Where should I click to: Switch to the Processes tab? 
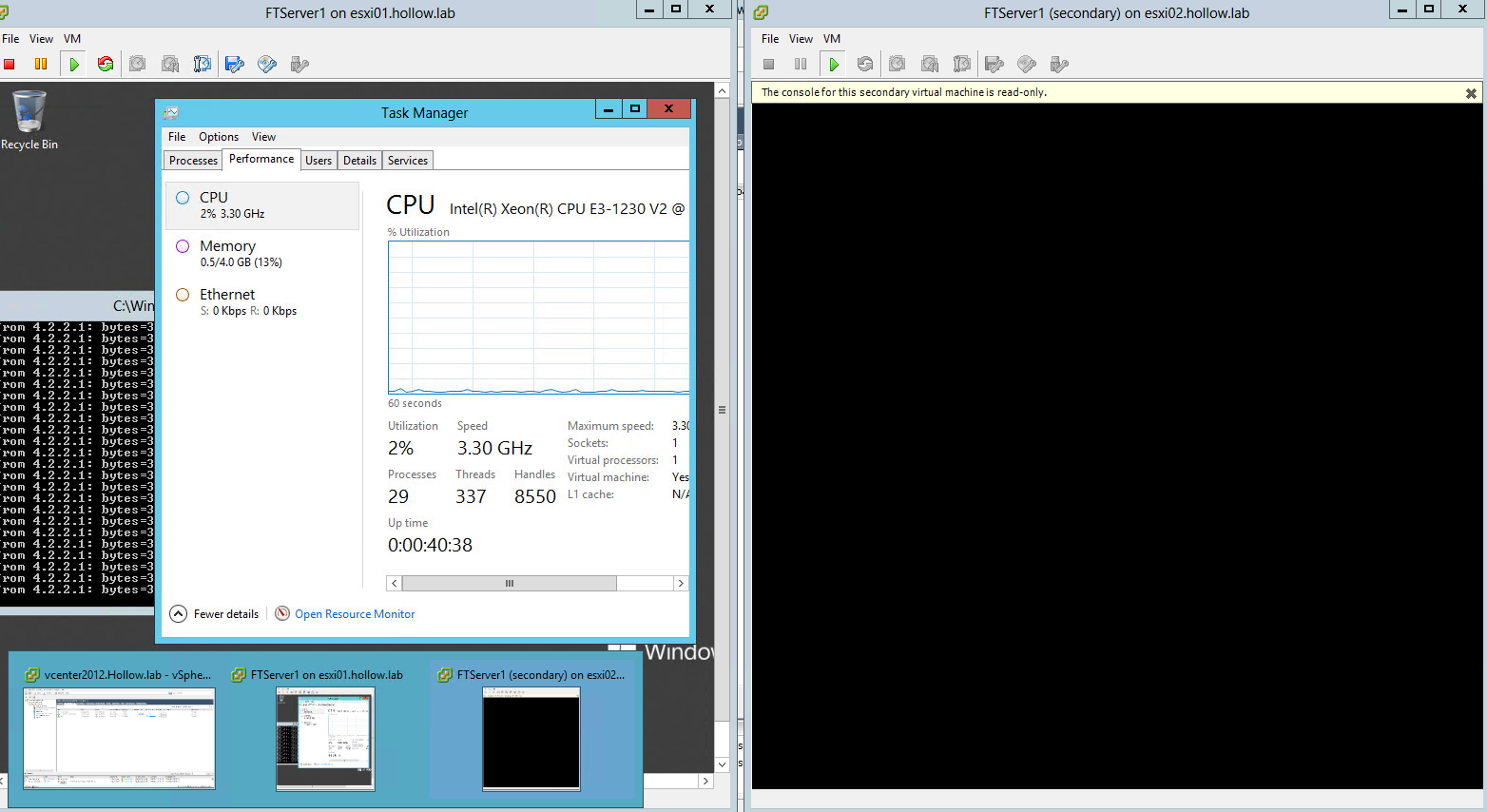(193, 161)
